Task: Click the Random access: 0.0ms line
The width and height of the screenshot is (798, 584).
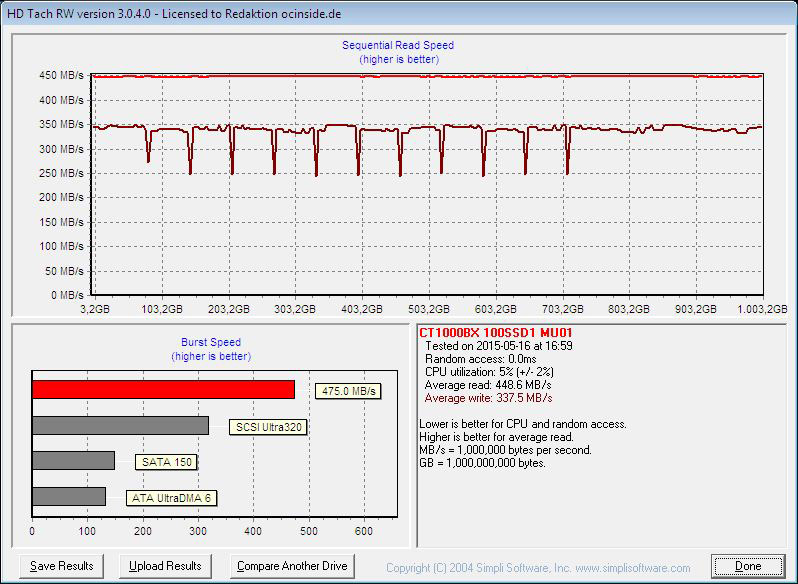Action: tap(480, 359)
